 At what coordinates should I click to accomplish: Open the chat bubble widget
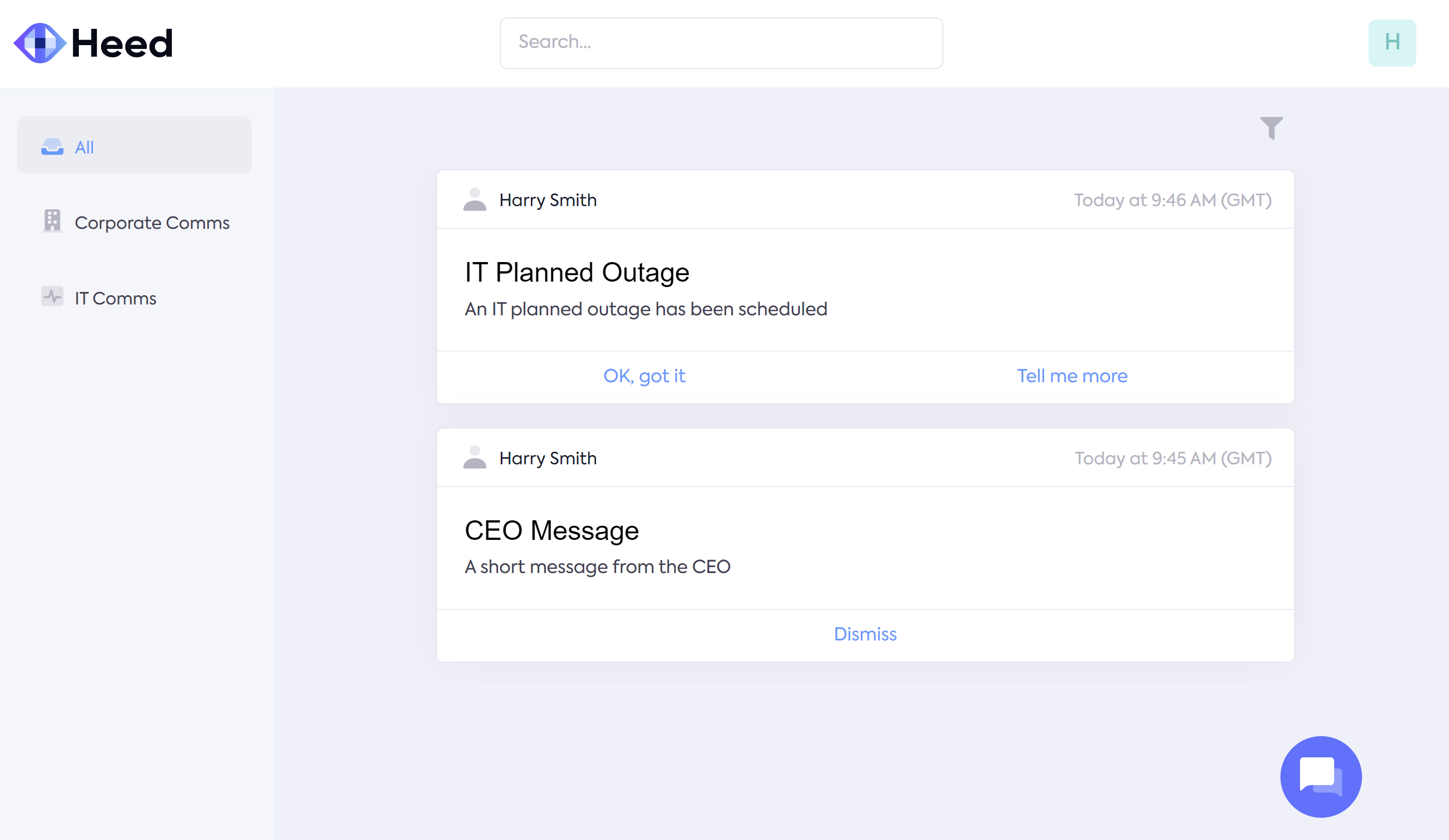click(x=1321, y=776)
